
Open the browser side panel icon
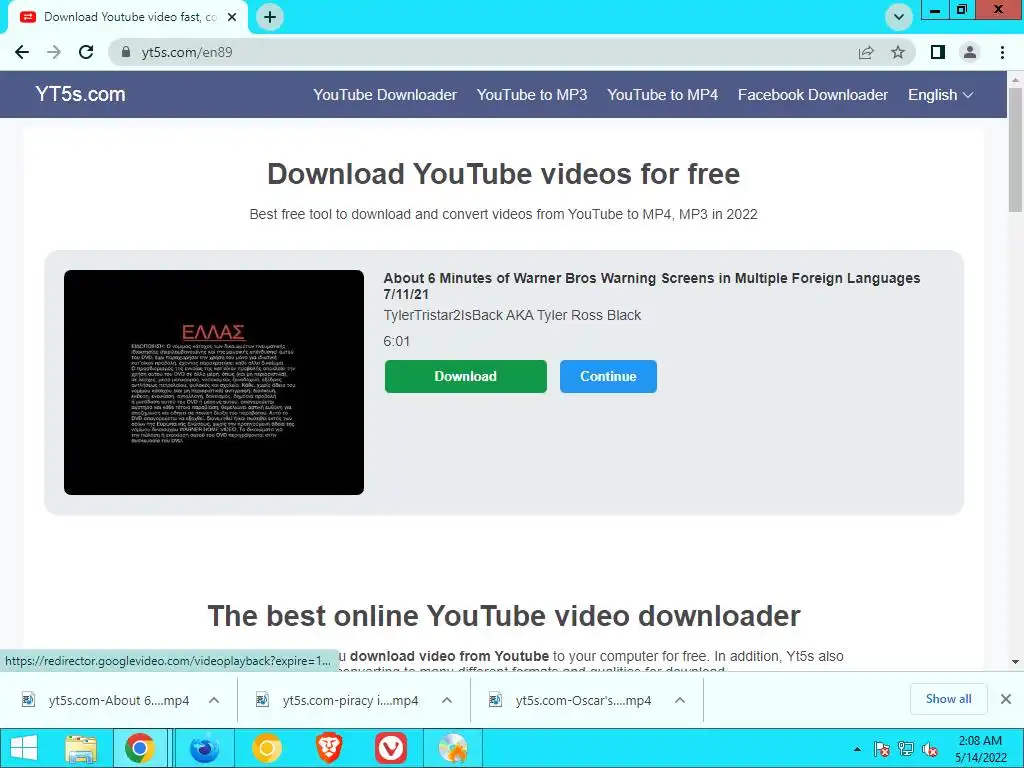(938, 52)
